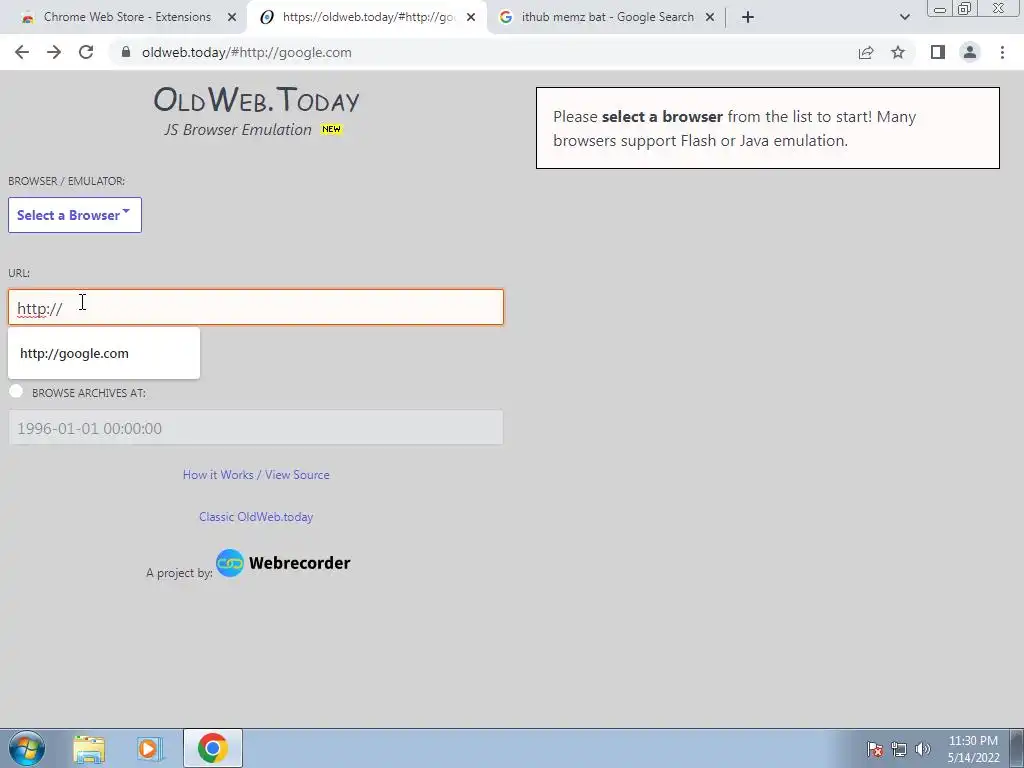Open the volume speaker tray icon
The width and height of the screenshot is (1024, 768).
pyautogui.click(x=922, y=749)
